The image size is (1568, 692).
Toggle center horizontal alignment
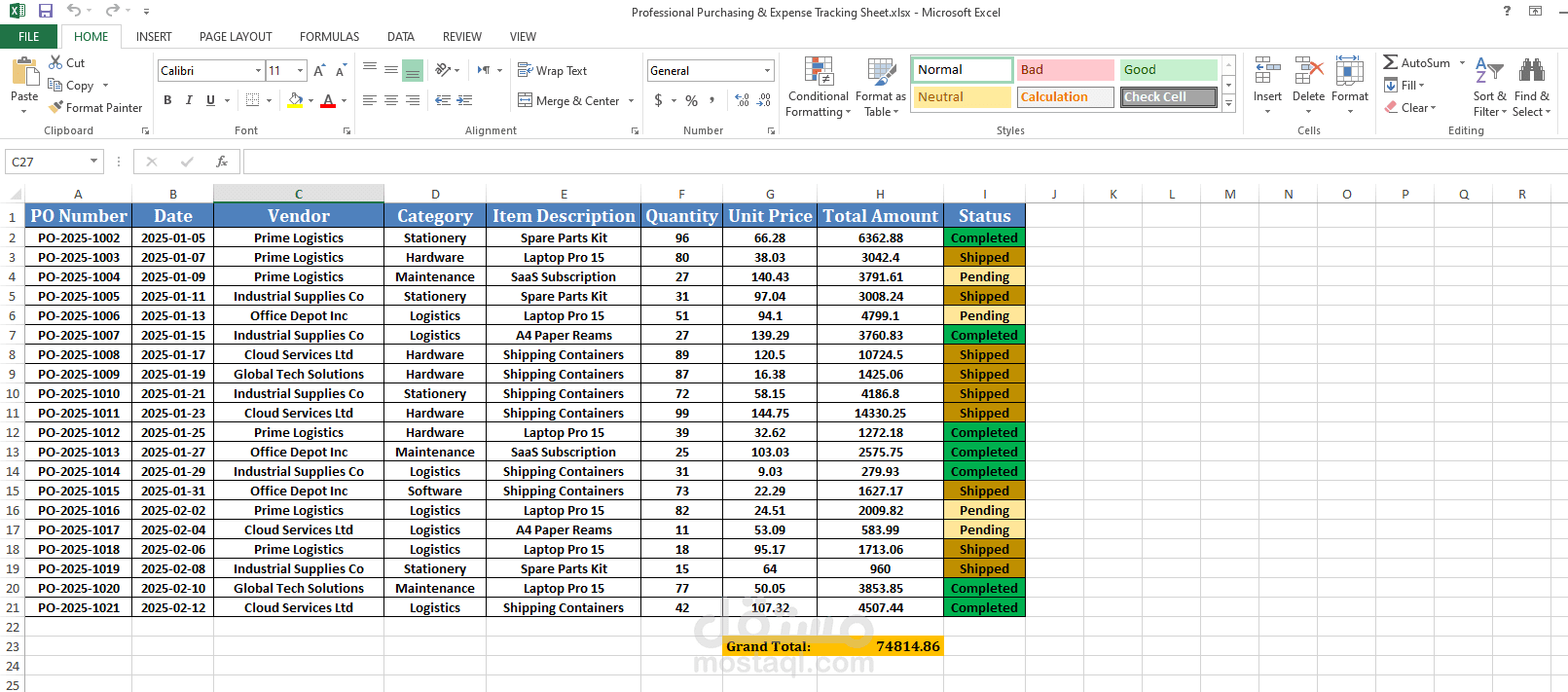point(390,100)
